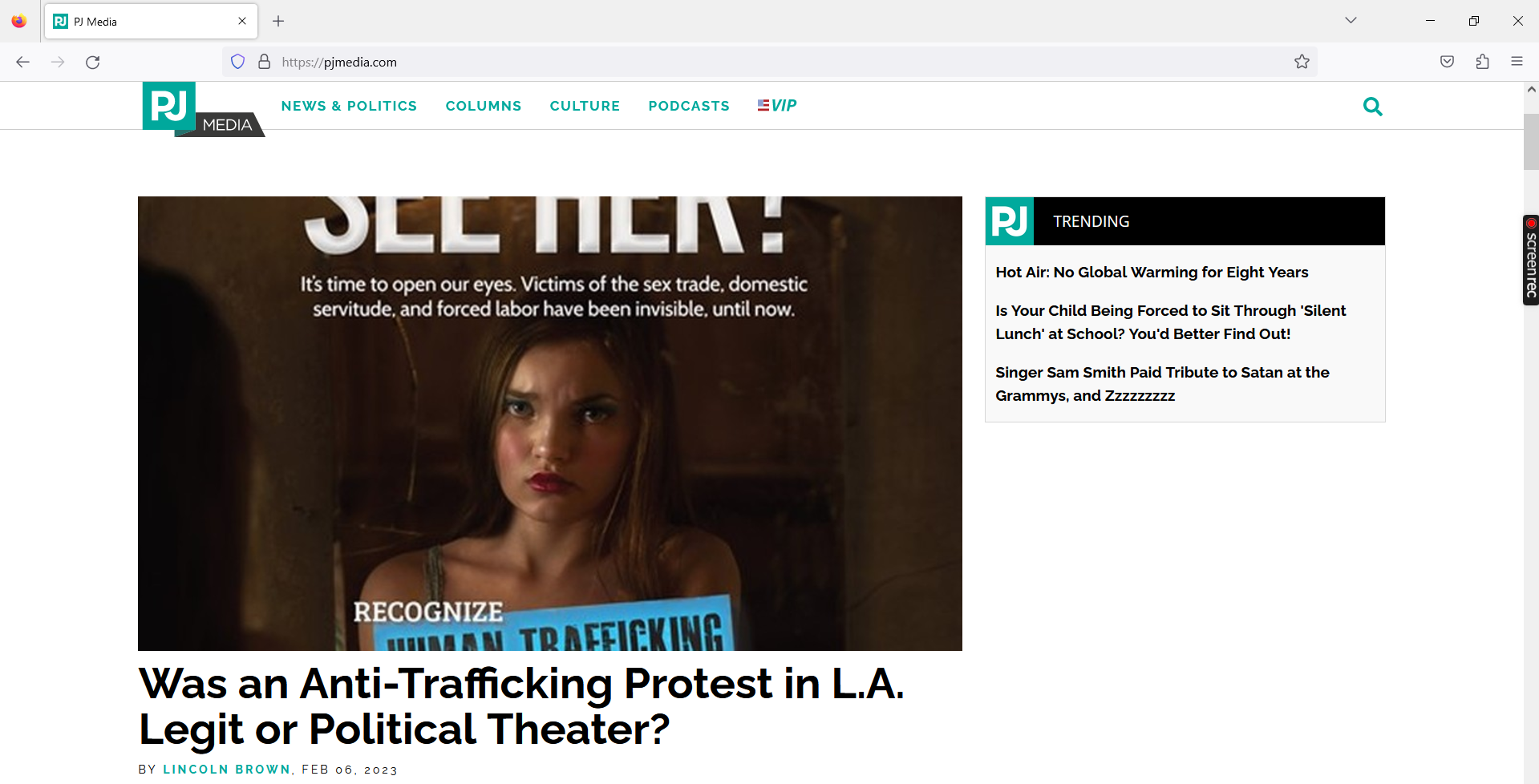This screenshot has width=1539, height=784.
Task: Go to the VIP section
Action: (777, 106)
